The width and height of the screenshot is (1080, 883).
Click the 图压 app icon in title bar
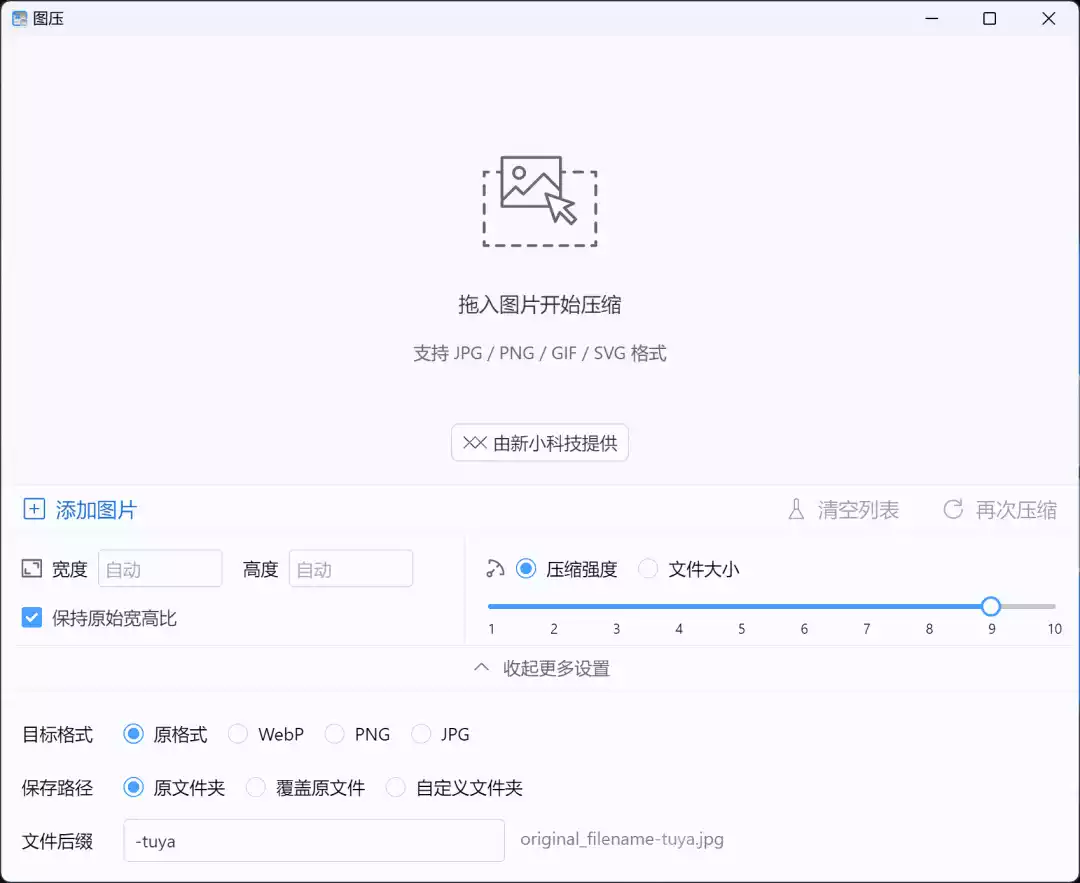pos(19,18)
